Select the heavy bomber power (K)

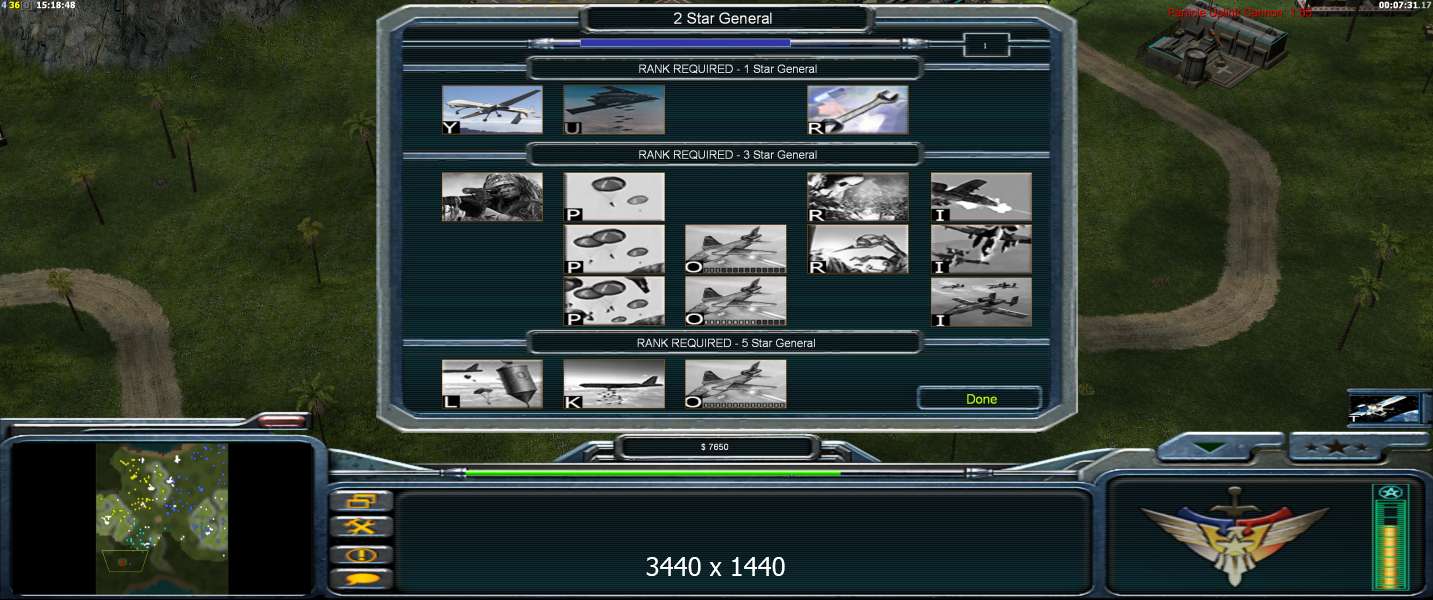(614, 384)
